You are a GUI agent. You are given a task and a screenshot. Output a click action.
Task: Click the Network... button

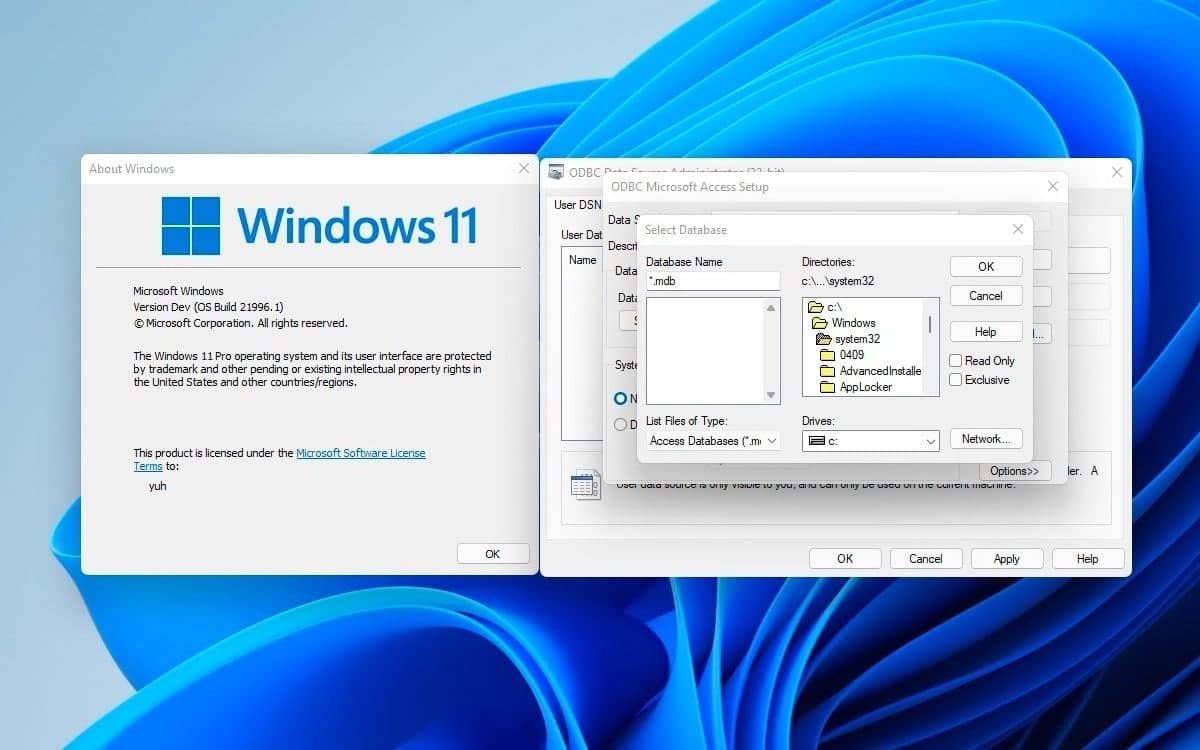tap(986, 439)
